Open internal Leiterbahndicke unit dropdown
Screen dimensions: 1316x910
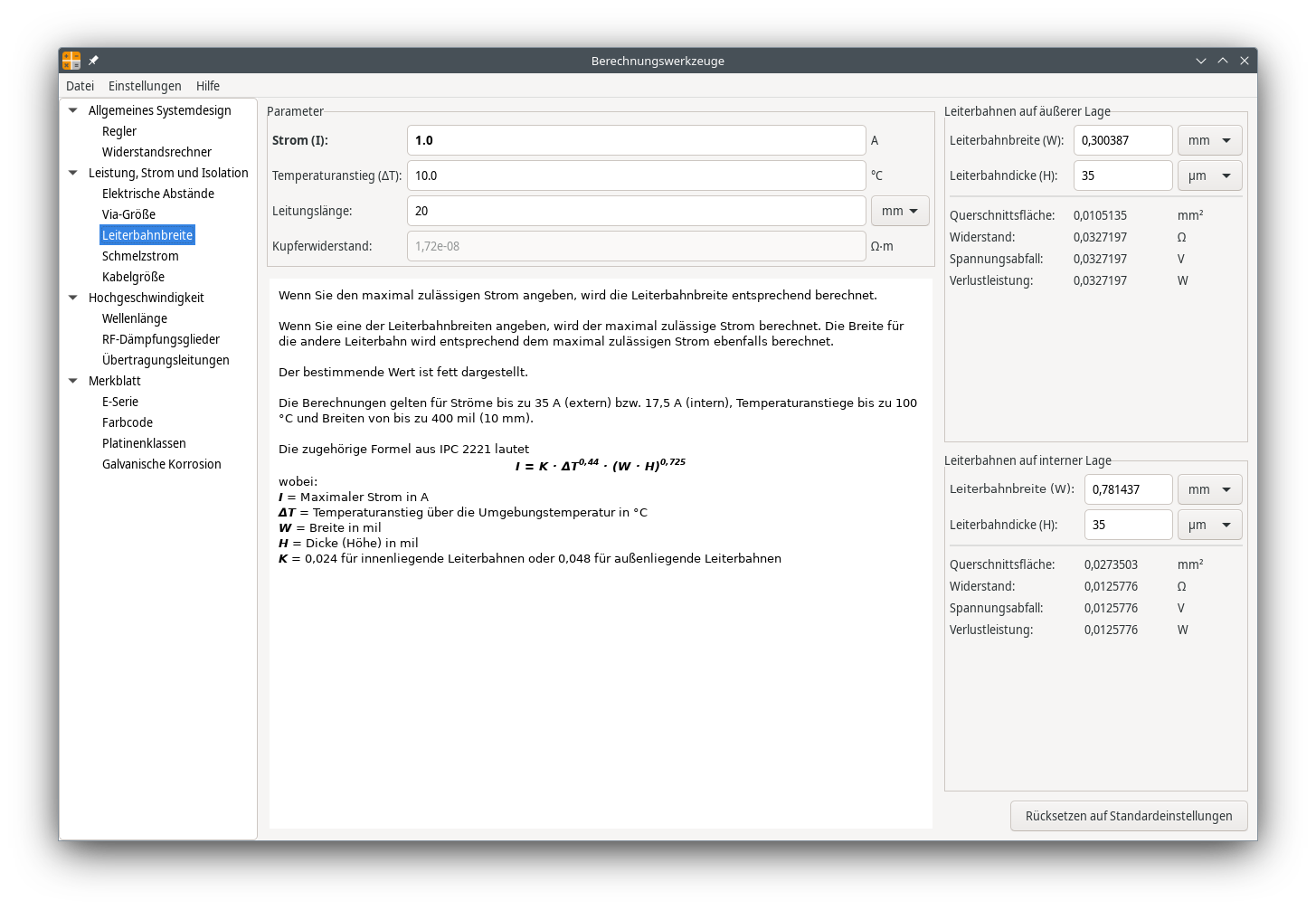[1209, 525]
